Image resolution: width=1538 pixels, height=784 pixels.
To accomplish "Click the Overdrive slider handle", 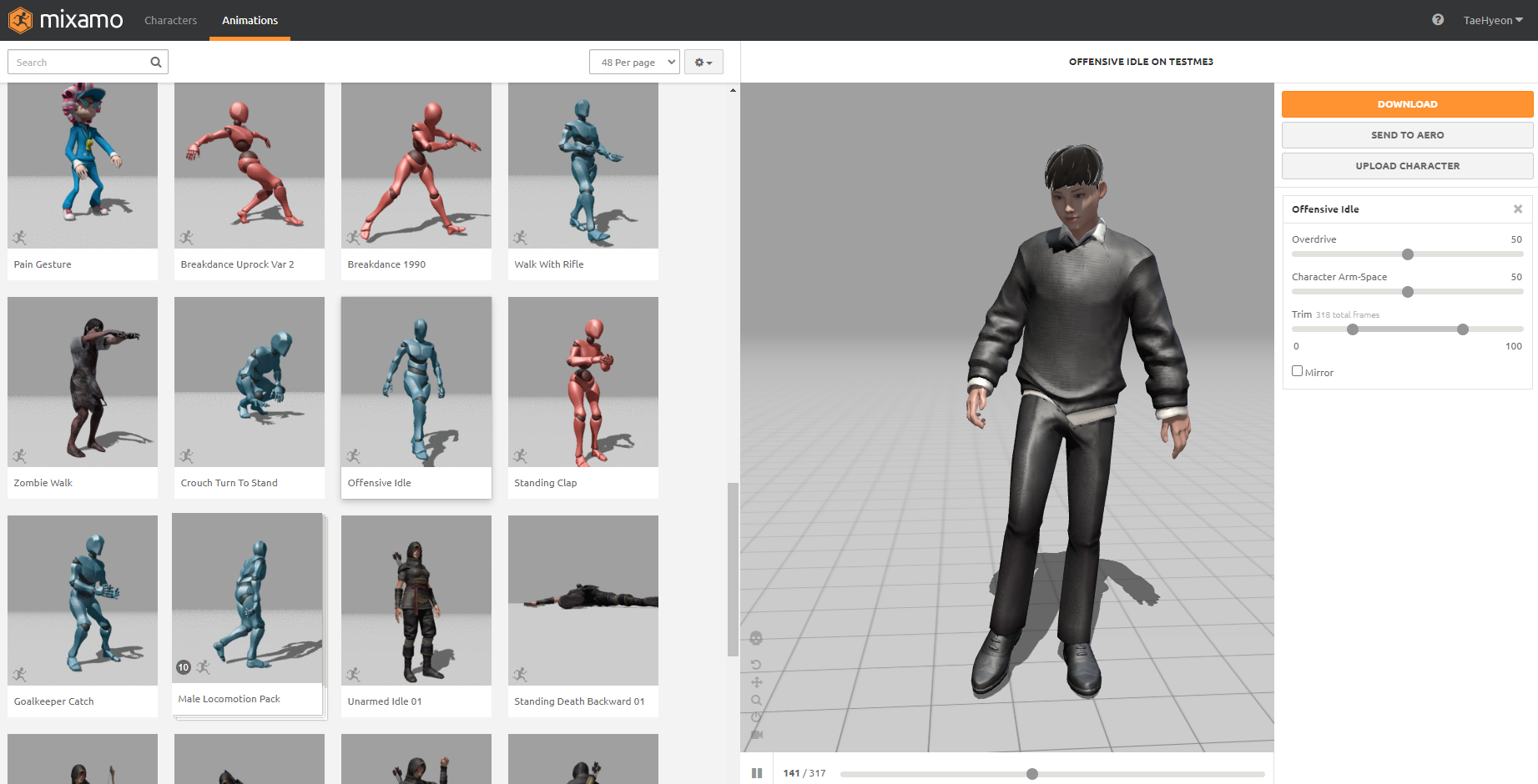I will click(1408, 254).
